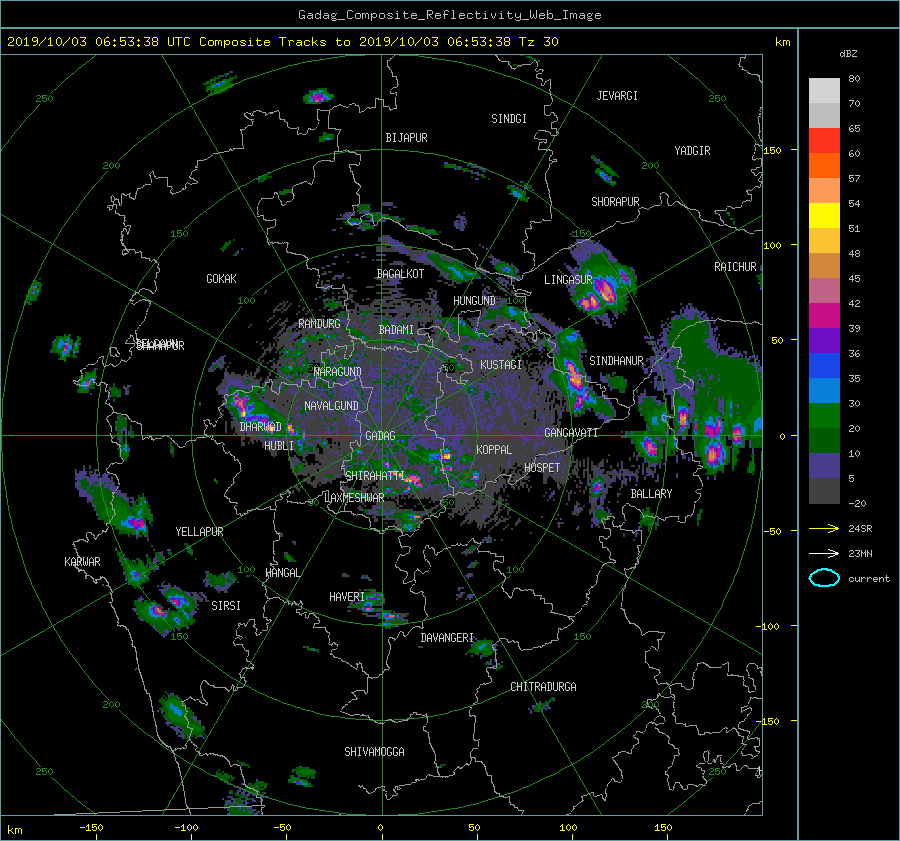The height and width of the screenshot is (841, 900).
Task: Click the BIJAPUR city label
Action: pyautogui.click(x=406, y=138)
